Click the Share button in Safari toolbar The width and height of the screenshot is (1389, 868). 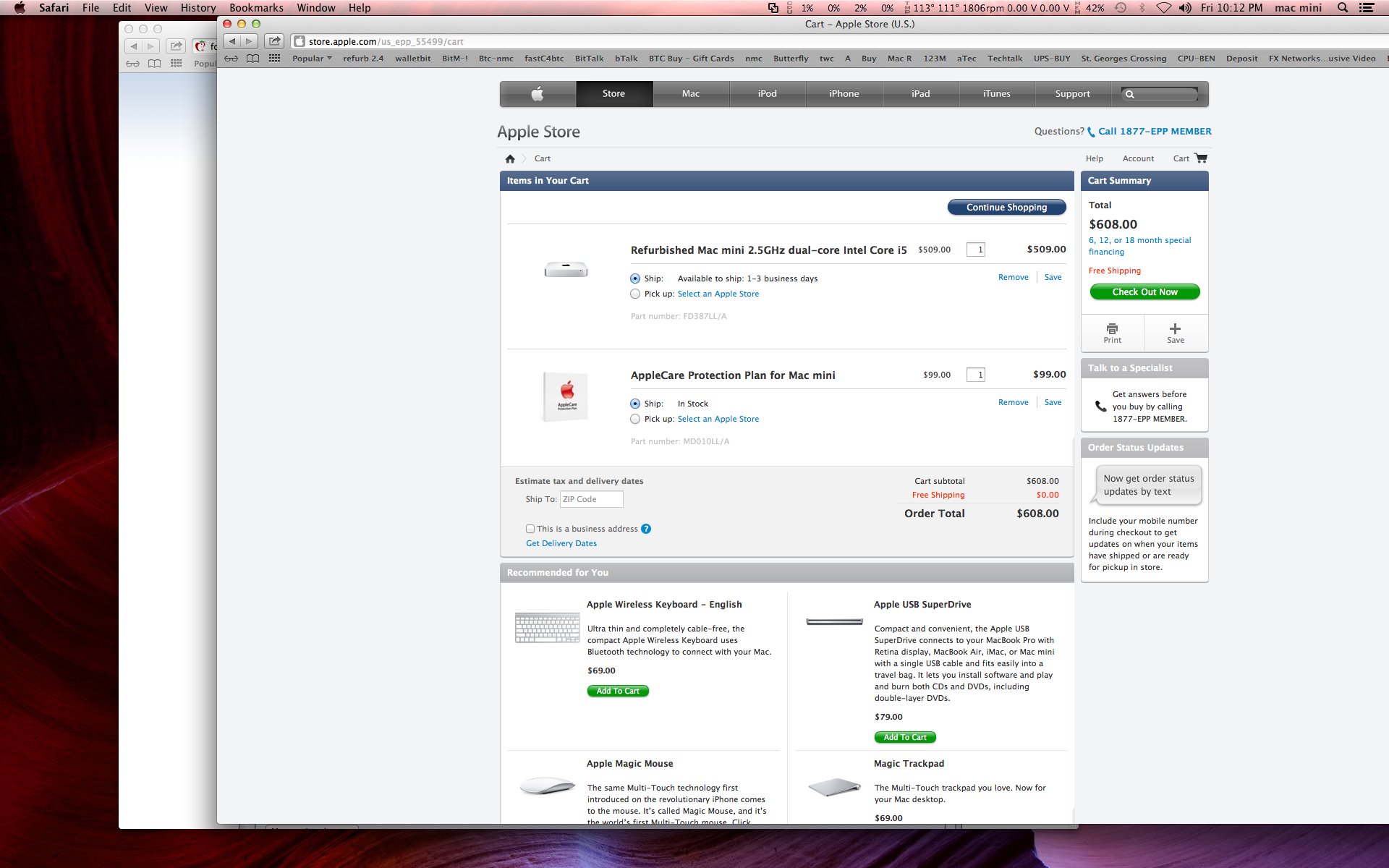(x=274, y=41)
